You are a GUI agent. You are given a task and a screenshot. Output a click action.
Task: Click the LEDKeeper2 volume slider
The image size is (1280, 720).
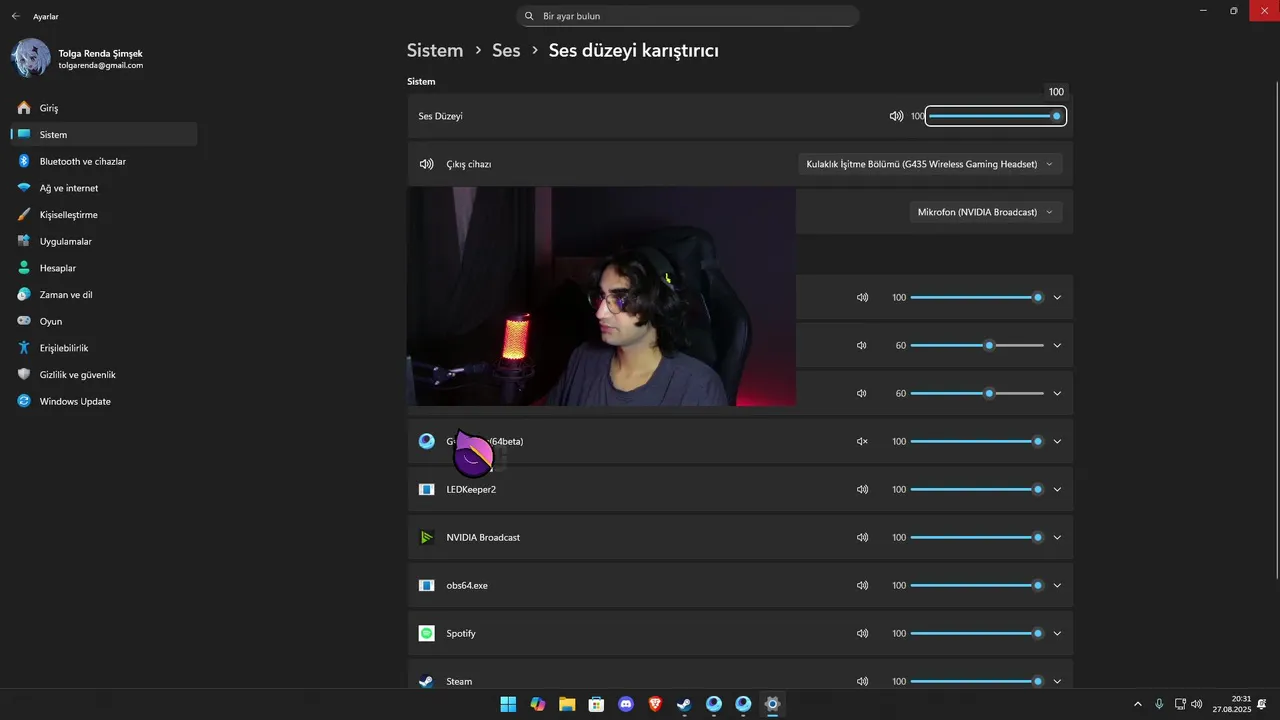click(x=977, y=489)
